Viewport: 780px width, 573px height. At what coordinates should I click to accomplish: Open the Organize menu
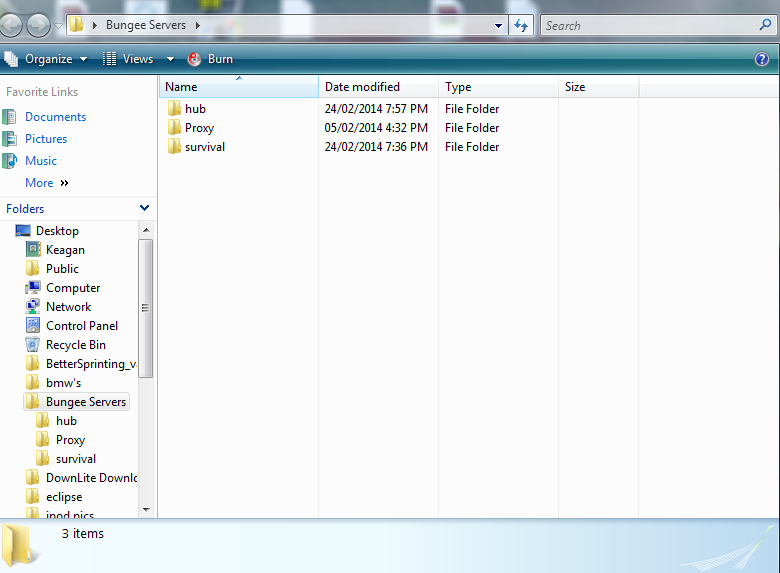(46, 59)
